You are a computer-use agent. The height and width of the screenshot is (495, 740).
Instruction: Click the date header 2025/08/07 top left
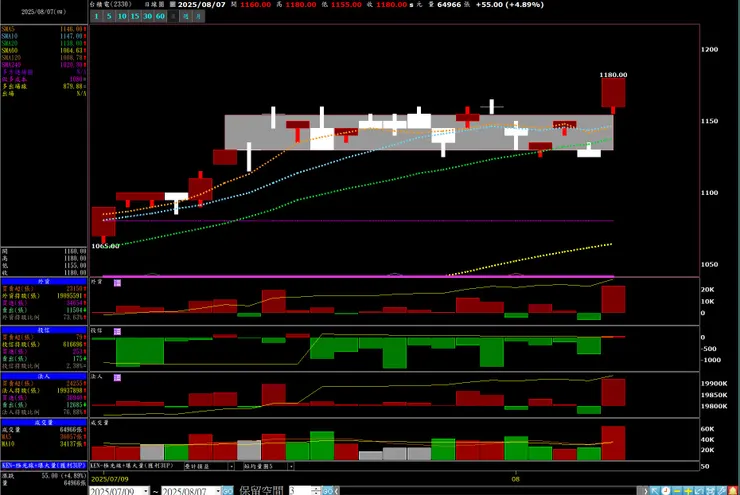[x=43, y=12]
